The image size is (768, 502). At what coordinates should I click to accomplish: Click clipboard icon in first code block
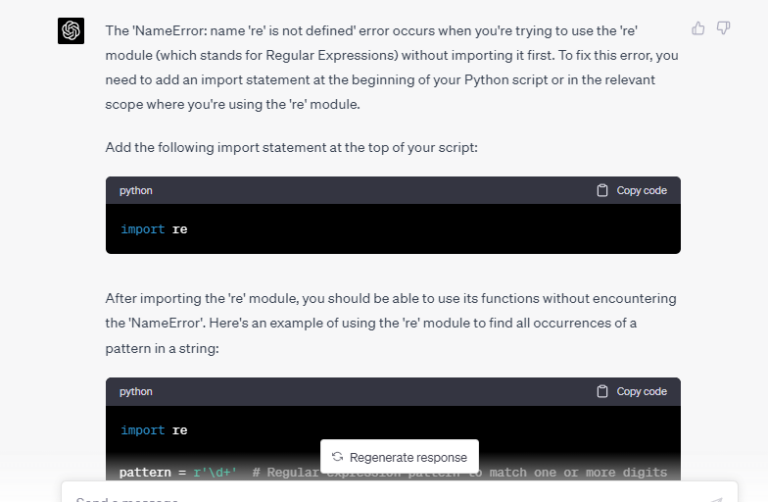[602, 190]
